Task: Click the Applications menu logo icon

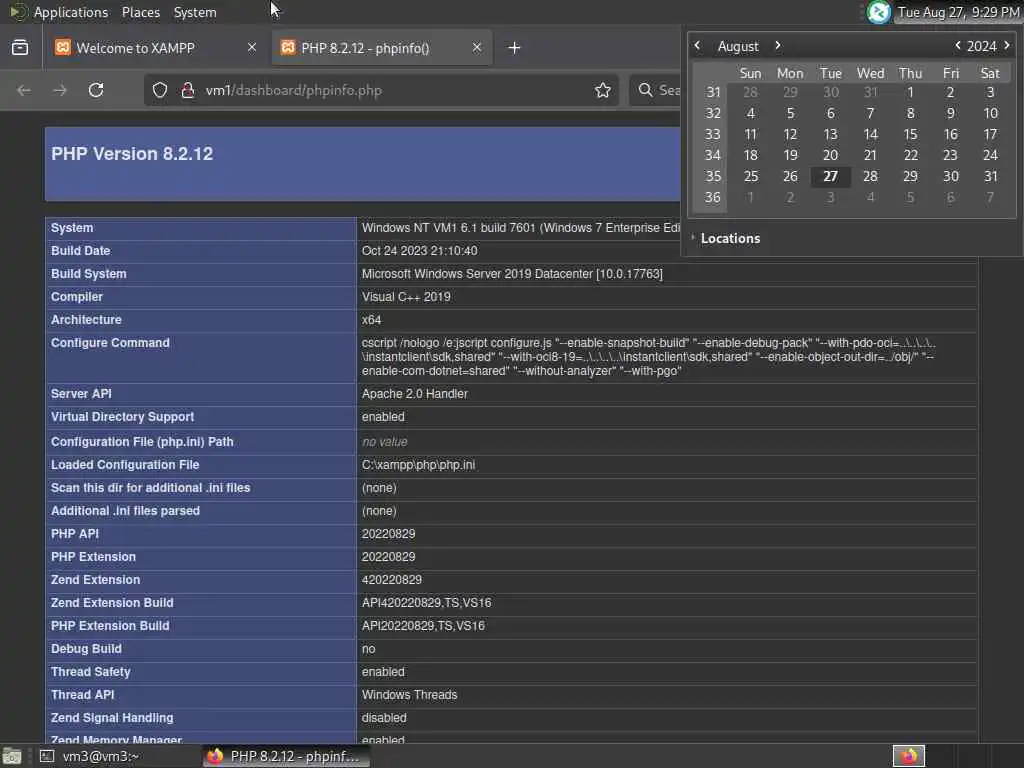Action: click(17, 12)
